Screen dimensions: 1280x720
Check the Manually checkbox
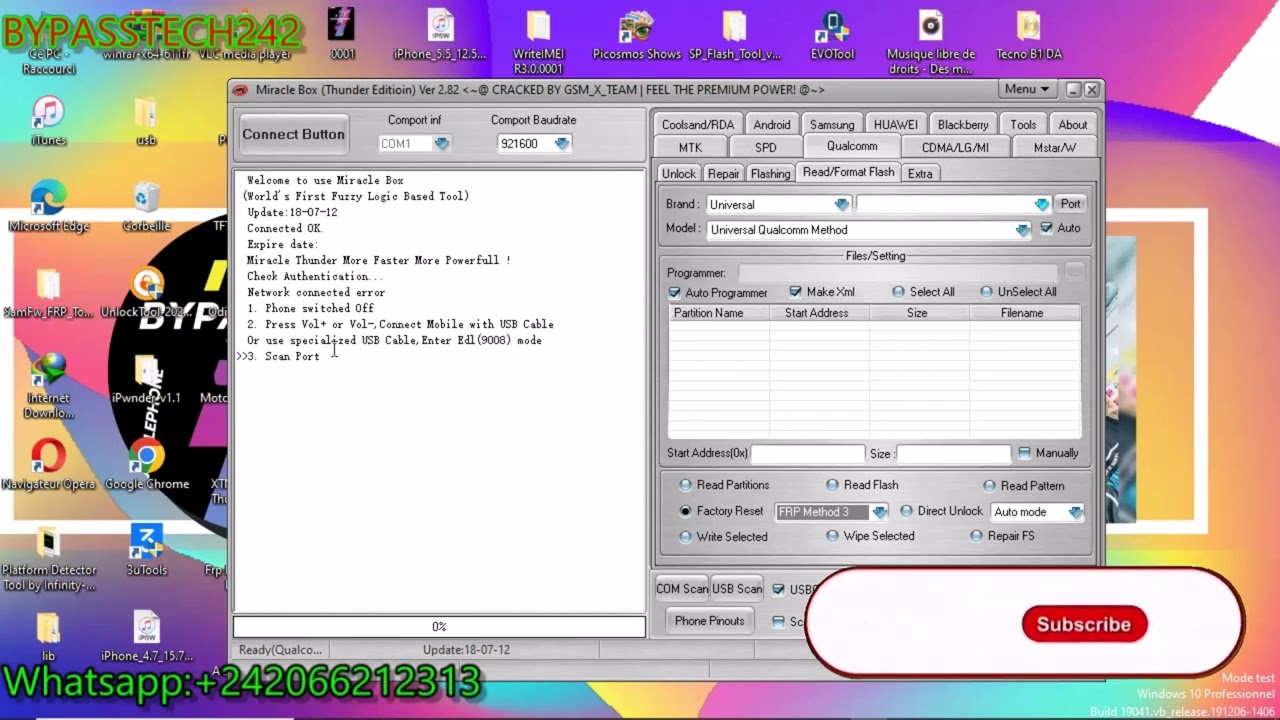(1024, 453)
